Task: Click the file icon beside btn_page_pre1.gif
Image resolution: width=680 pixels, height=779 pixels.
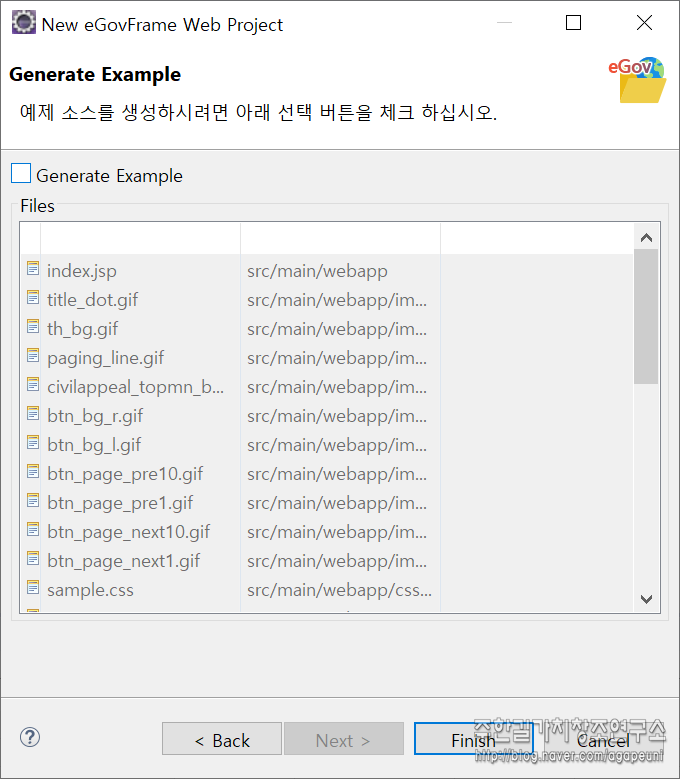Action: (33, 500)
